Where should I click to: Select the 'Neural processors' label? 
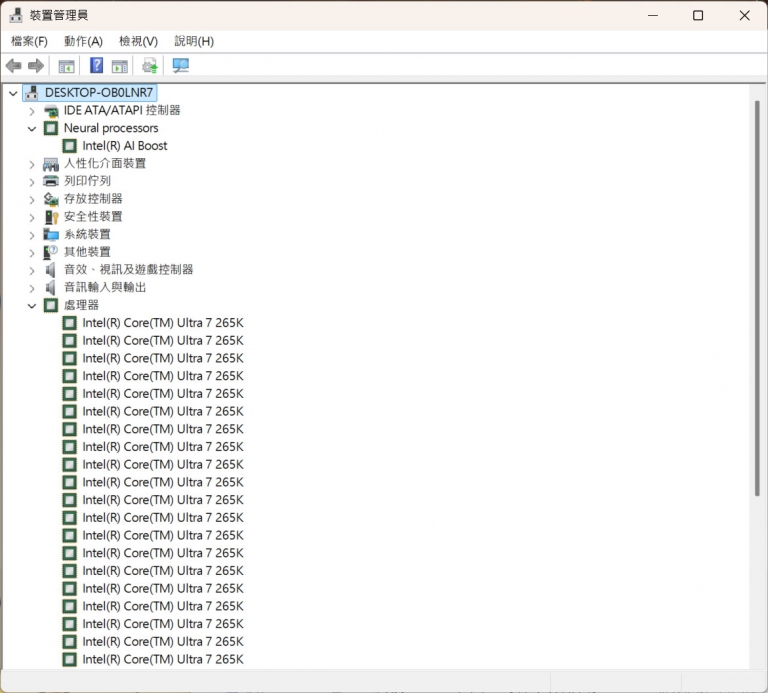[111, 128]
